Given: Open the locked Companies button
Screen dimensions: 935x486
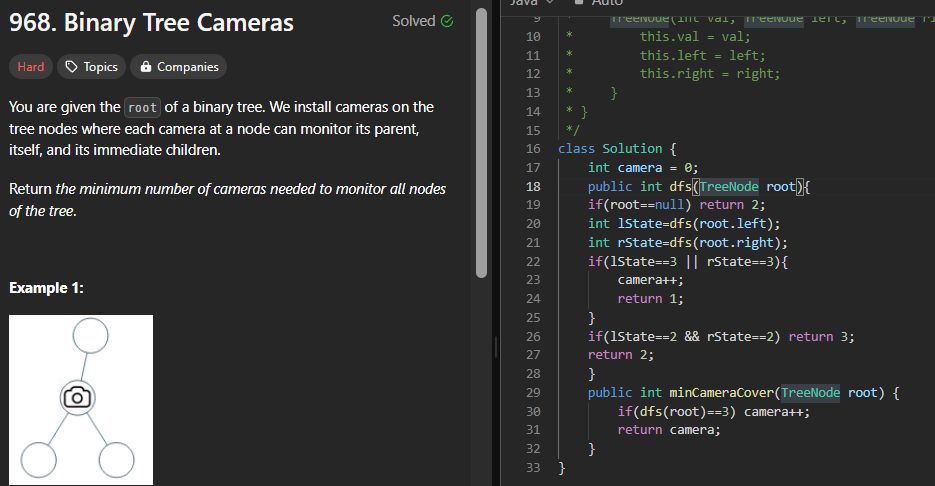Looking at the screenshot, I should click(179, 67).
